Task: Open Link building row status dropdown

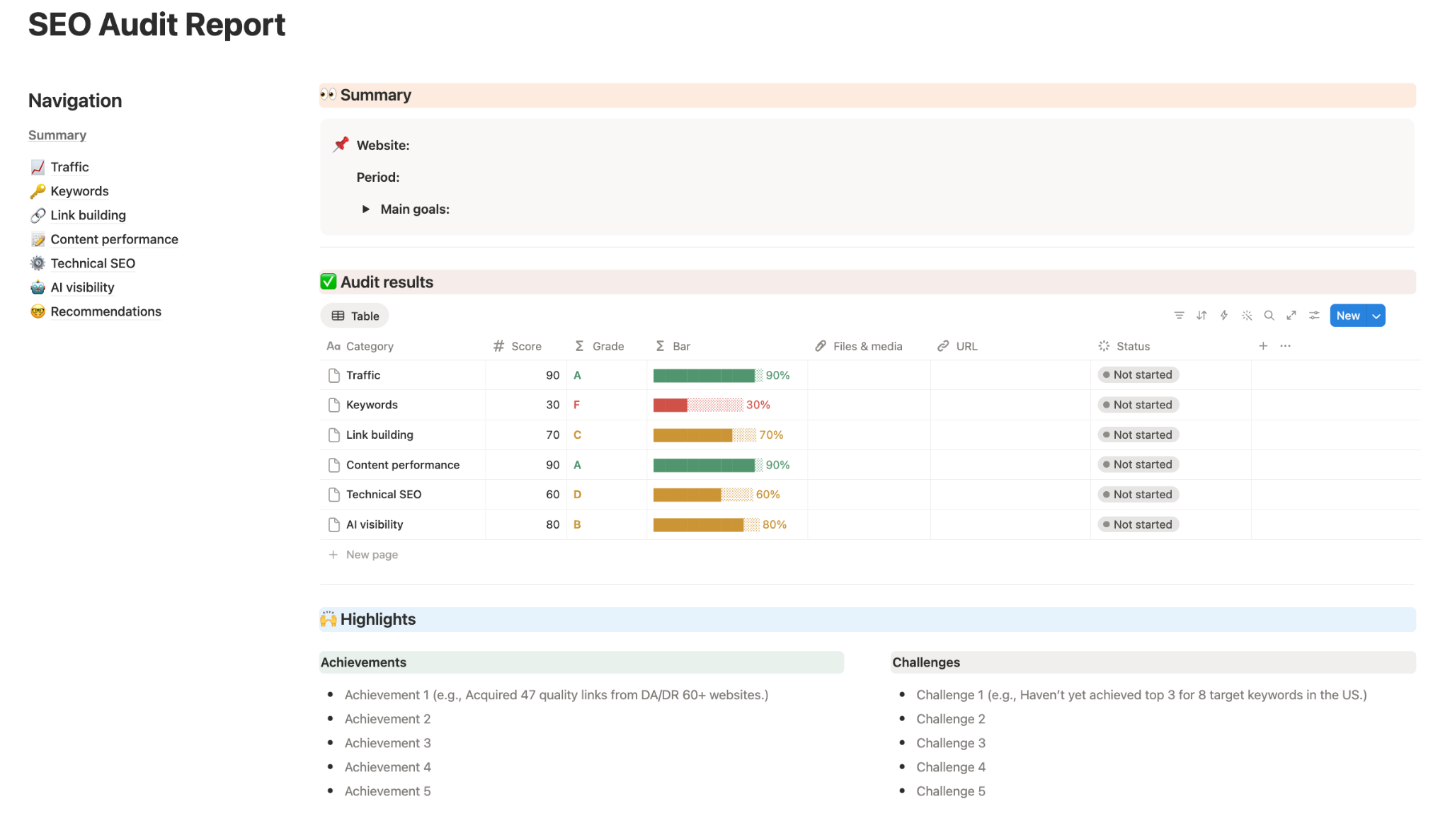Action: tap(1138, 435)
